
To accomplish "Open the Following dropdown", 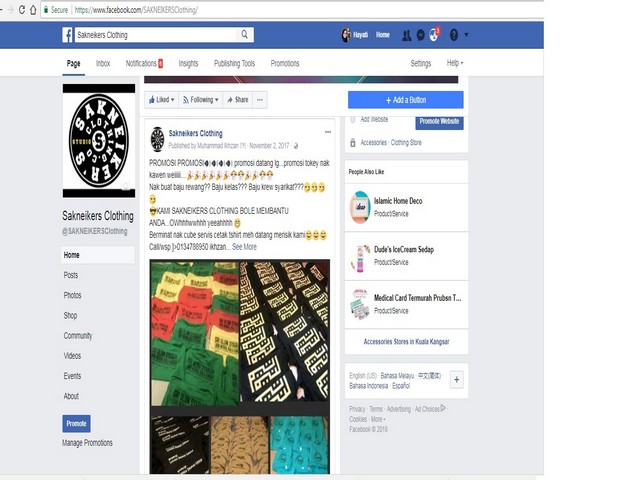I will [x=200, y=100].
